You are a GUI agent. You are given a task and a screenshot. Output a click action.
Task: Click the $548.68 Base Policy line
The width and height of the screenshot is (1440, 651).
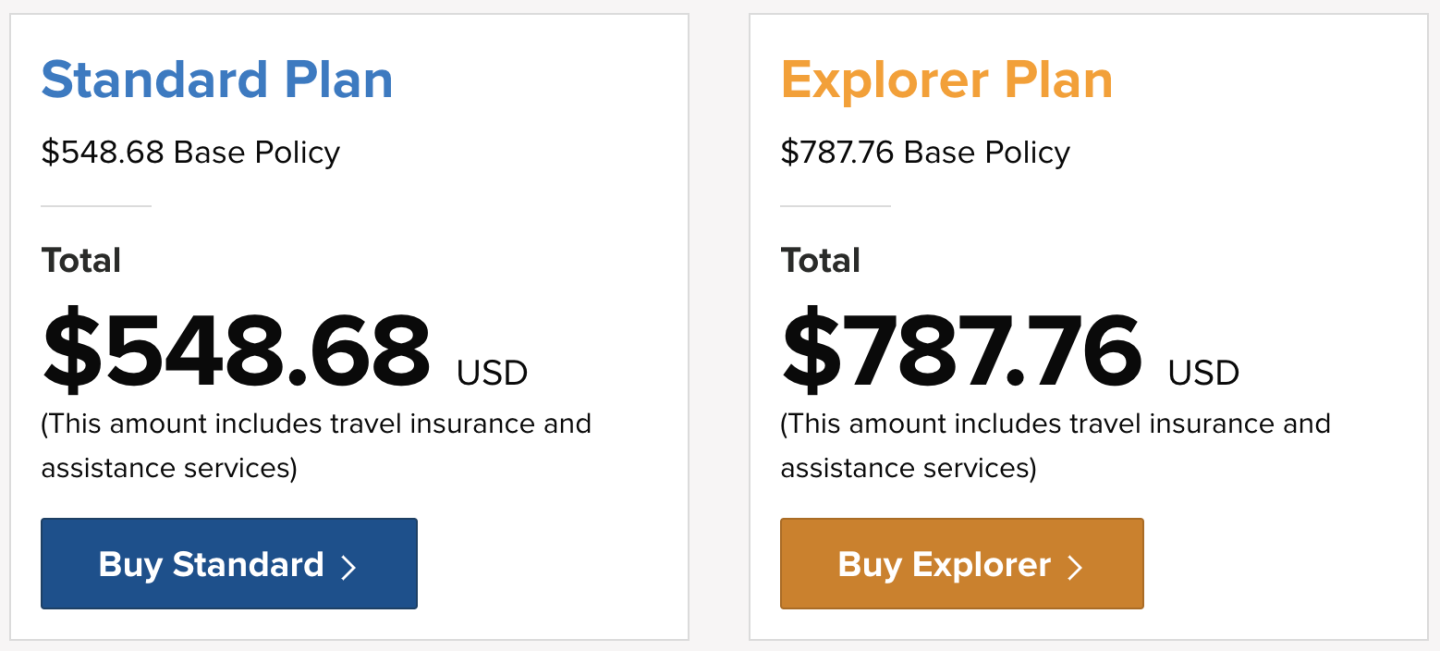190,153
